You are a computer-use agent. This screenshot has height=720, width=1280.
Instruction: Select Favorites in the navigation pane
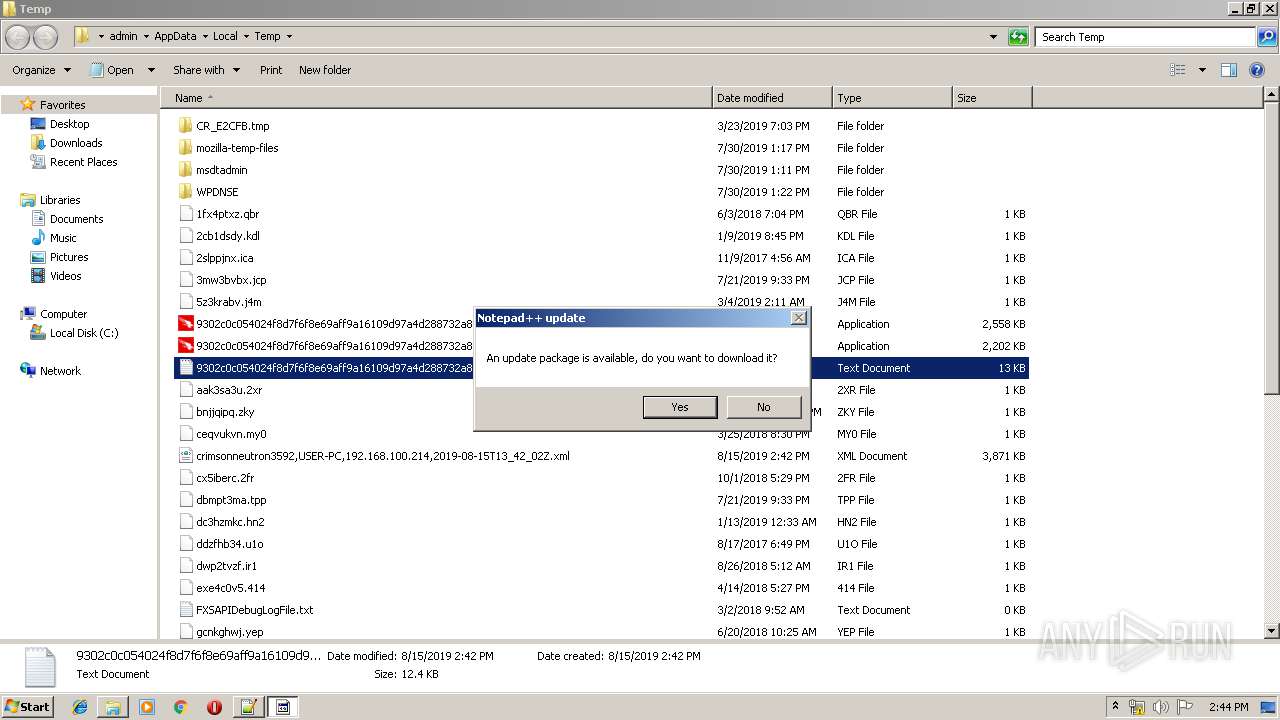(62, 105)
